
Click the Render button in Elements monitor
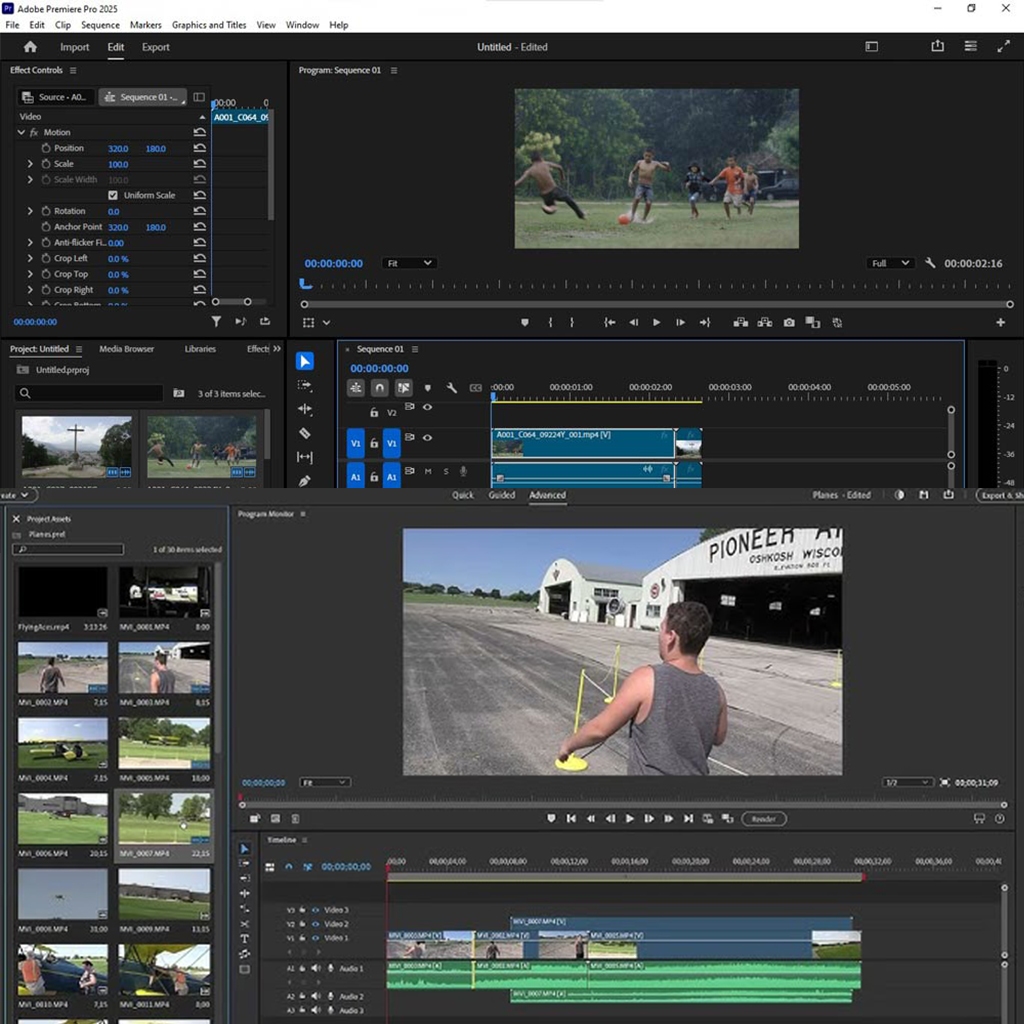763,819
